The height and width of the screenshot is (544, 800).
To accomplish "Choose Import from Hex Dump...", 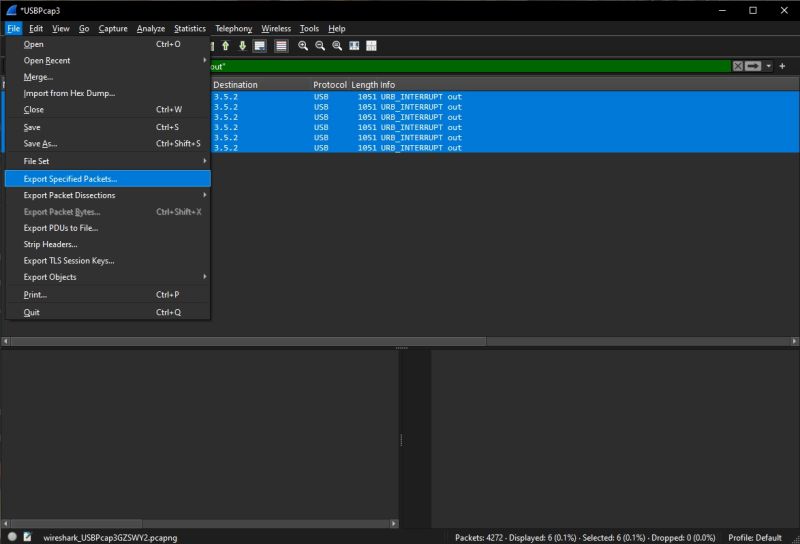I will click(x=108, y=93).
